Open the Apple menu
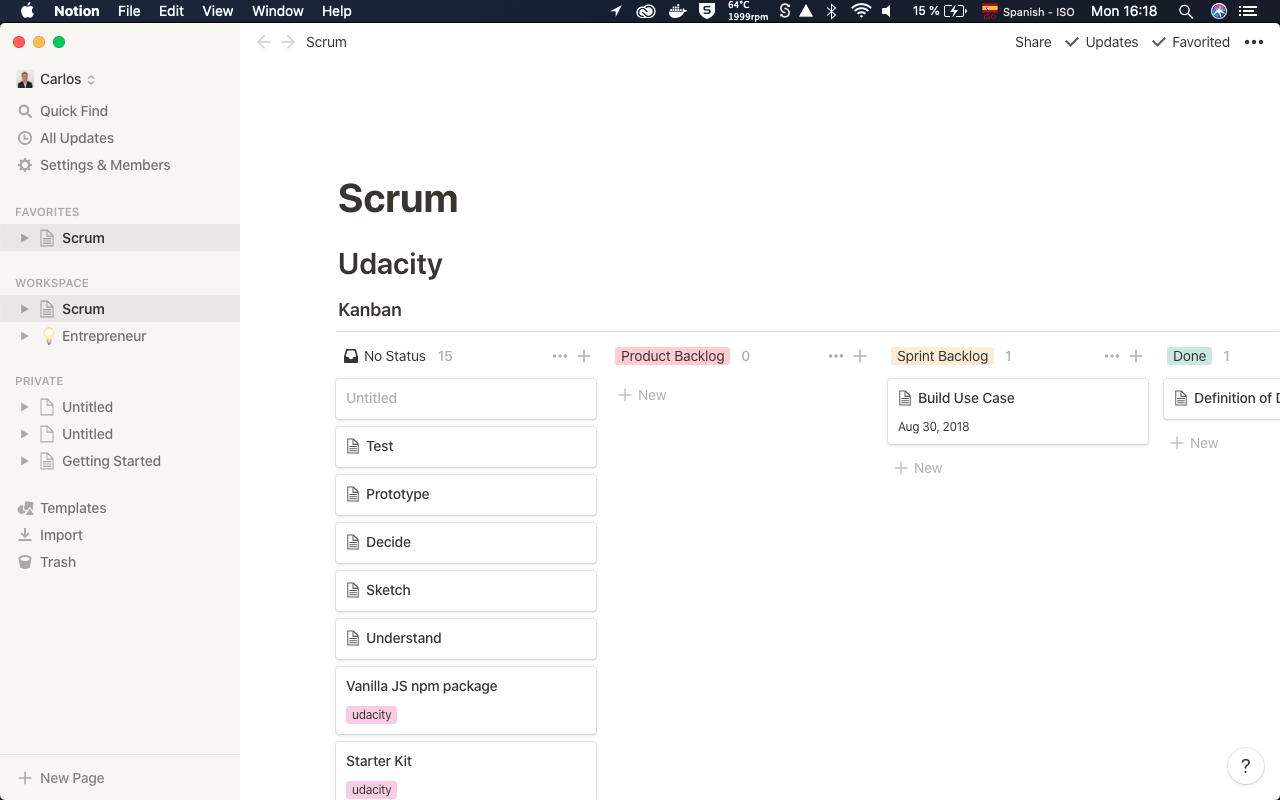Screen dimensions: 1280x800 click(x=27, y=11)
